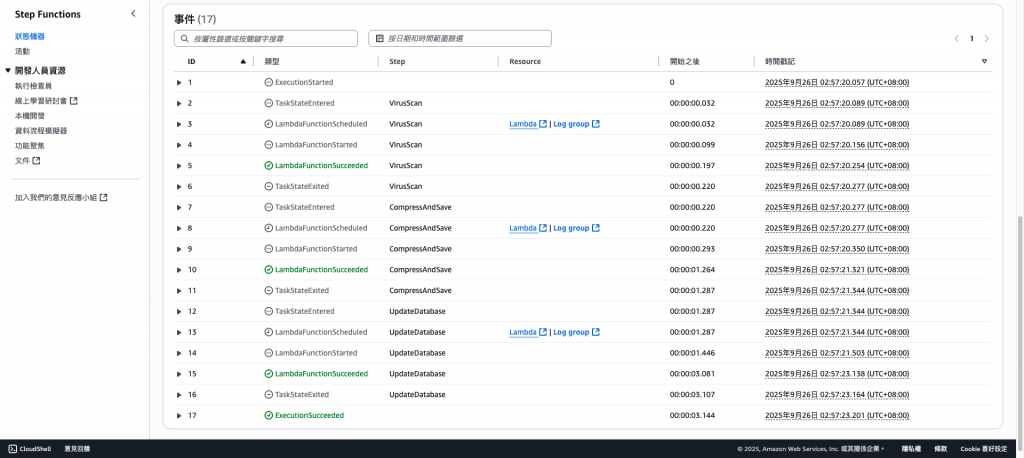Click clock icon on row 8 LambdaFunctionScheduled
The width and height of the screenshot is (1024, 458).
[268, 228]
